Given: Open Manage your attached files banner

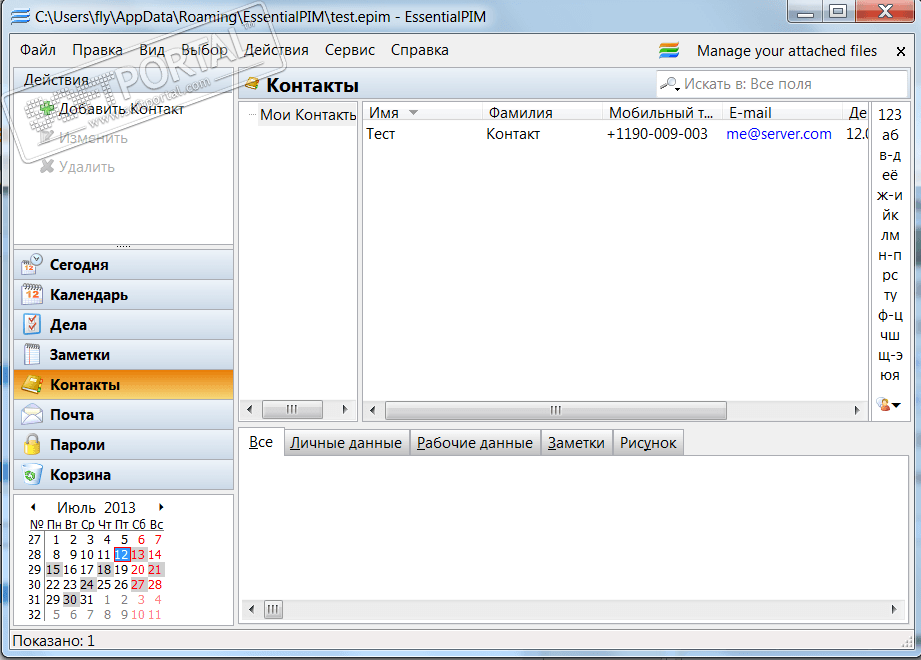Looking at the screenshot, I should [x=786, y=51].
